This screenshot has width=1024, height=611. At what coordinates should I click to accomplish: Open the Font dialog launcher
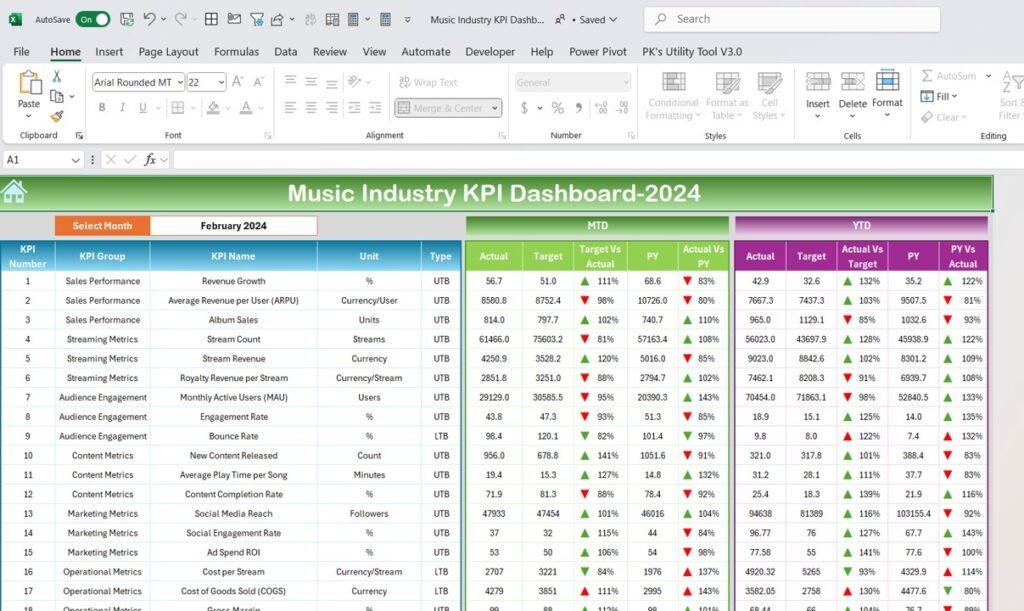coord(267,136)
